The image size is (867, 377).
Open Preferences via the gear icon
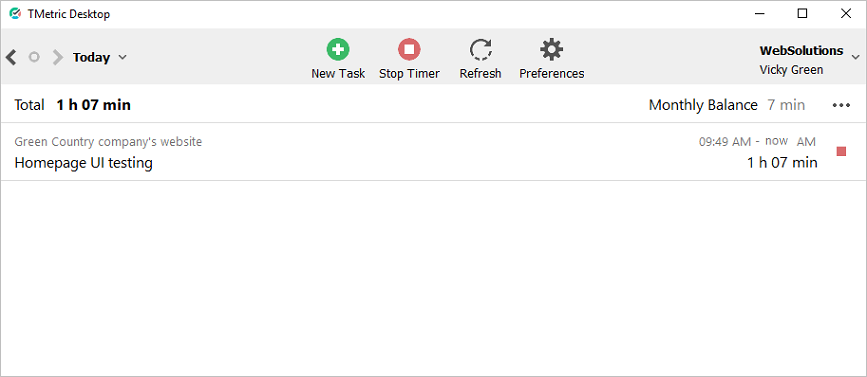tap(551, 49)
